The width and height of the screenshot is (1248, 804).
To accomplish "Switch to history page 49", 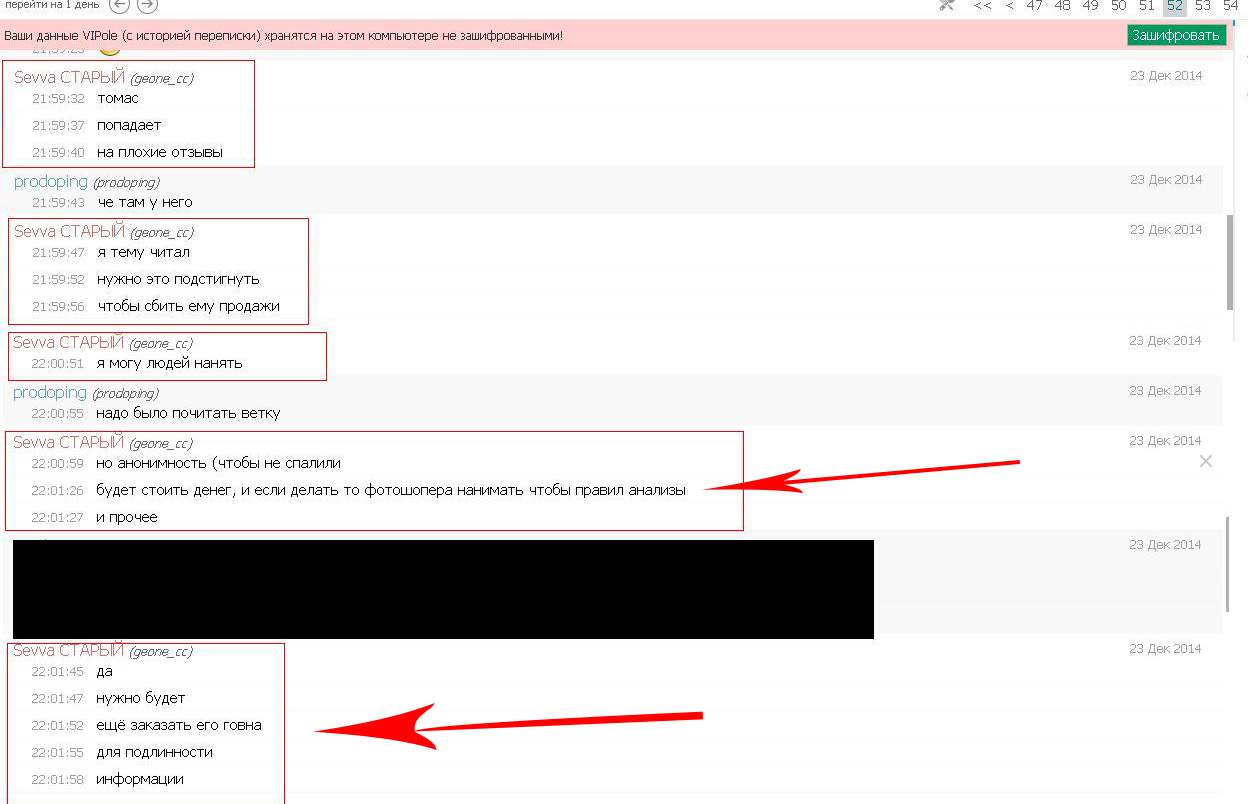I will tap(1090, 6).
